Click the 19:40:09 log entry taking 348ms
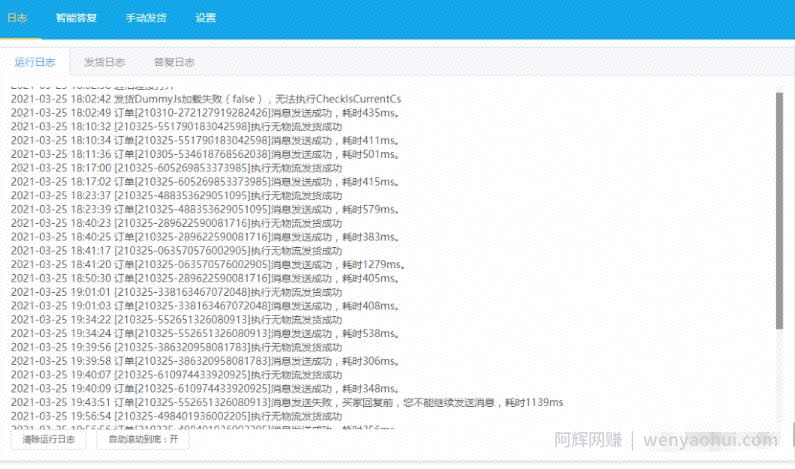 click(x=205, y=388)
